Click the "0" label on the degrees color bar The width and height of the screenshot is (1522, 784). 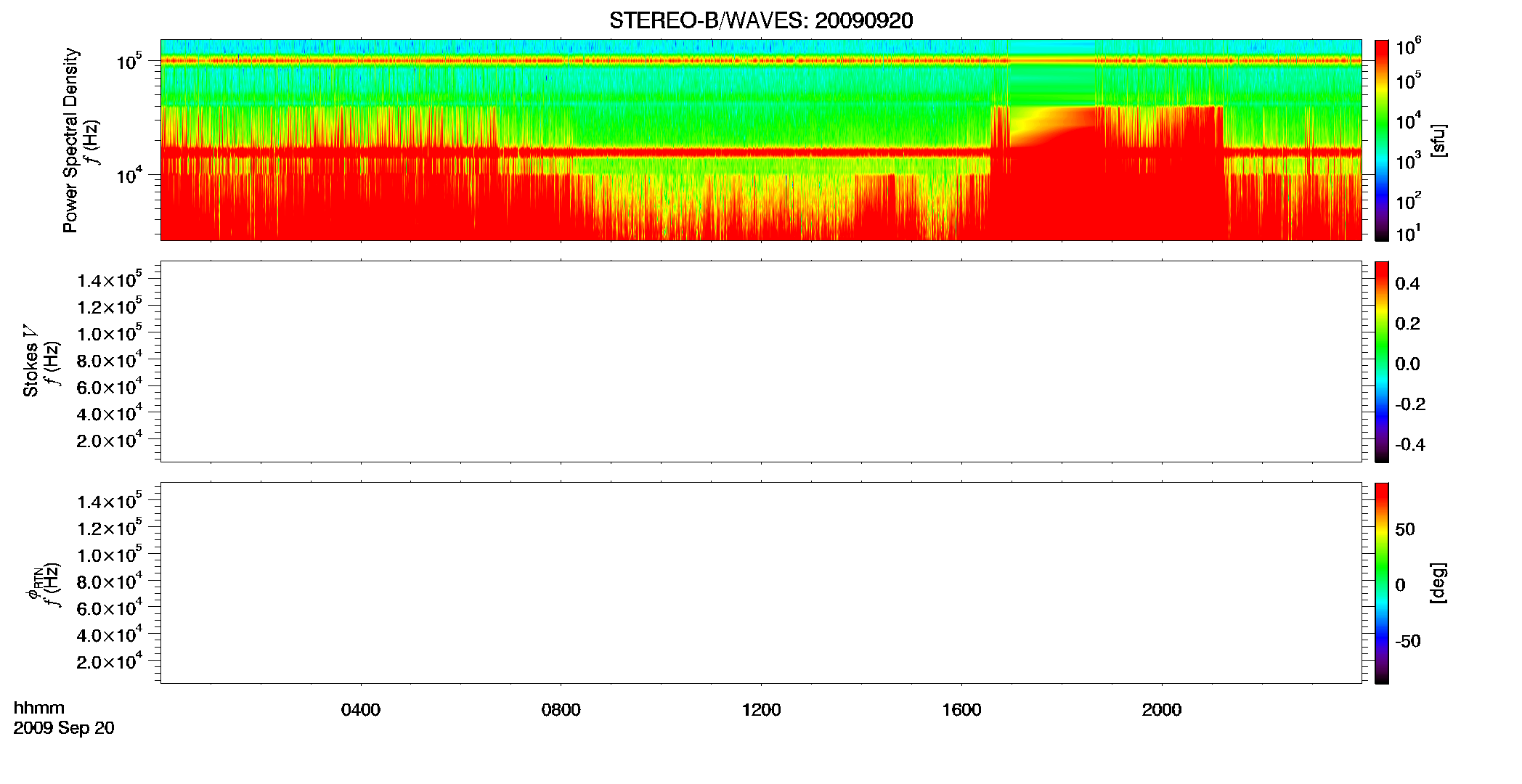pyautogui.click(x=1400, y=585)
